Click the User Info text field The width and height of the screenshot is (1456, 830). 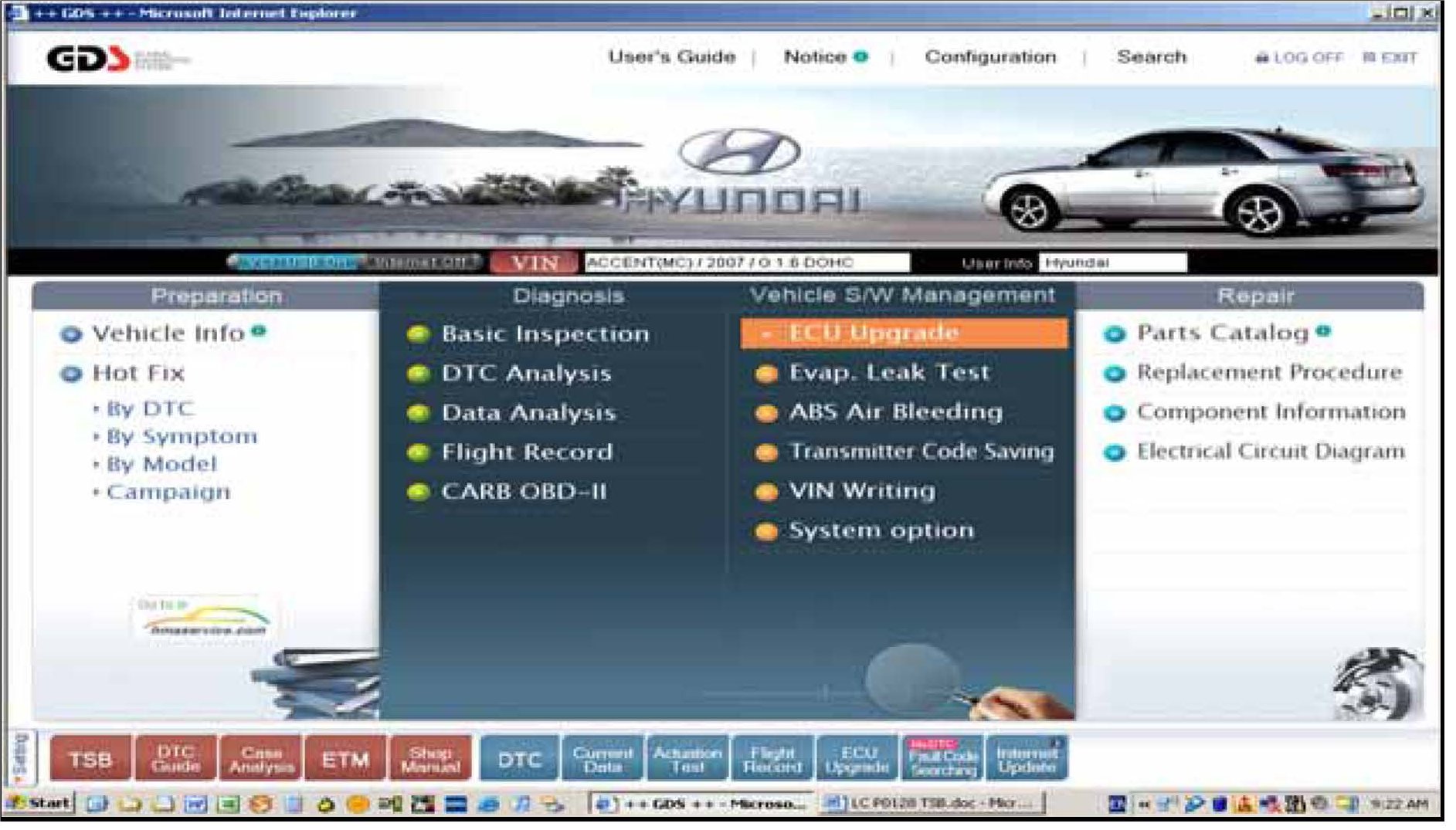(1112, 263)
